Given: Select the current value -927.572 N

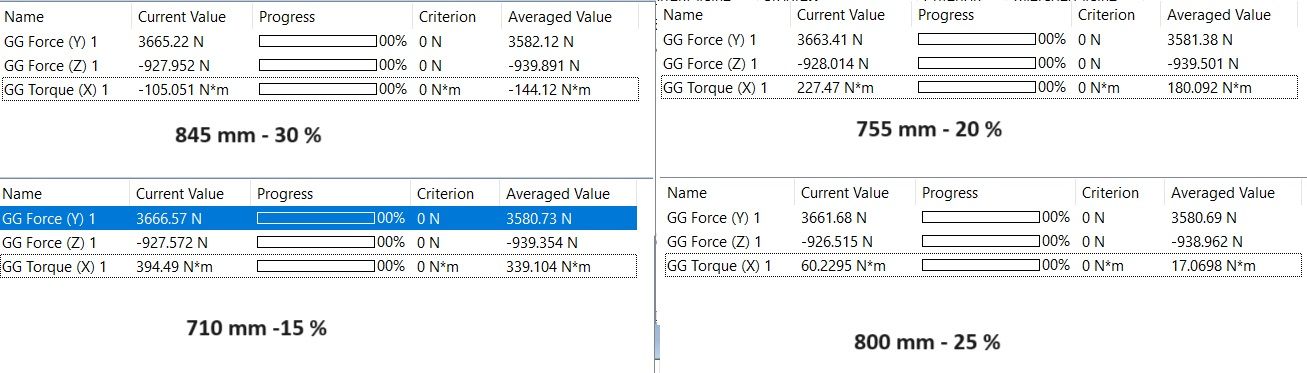Looking at the screenshot, I should (x=172, y=242).
